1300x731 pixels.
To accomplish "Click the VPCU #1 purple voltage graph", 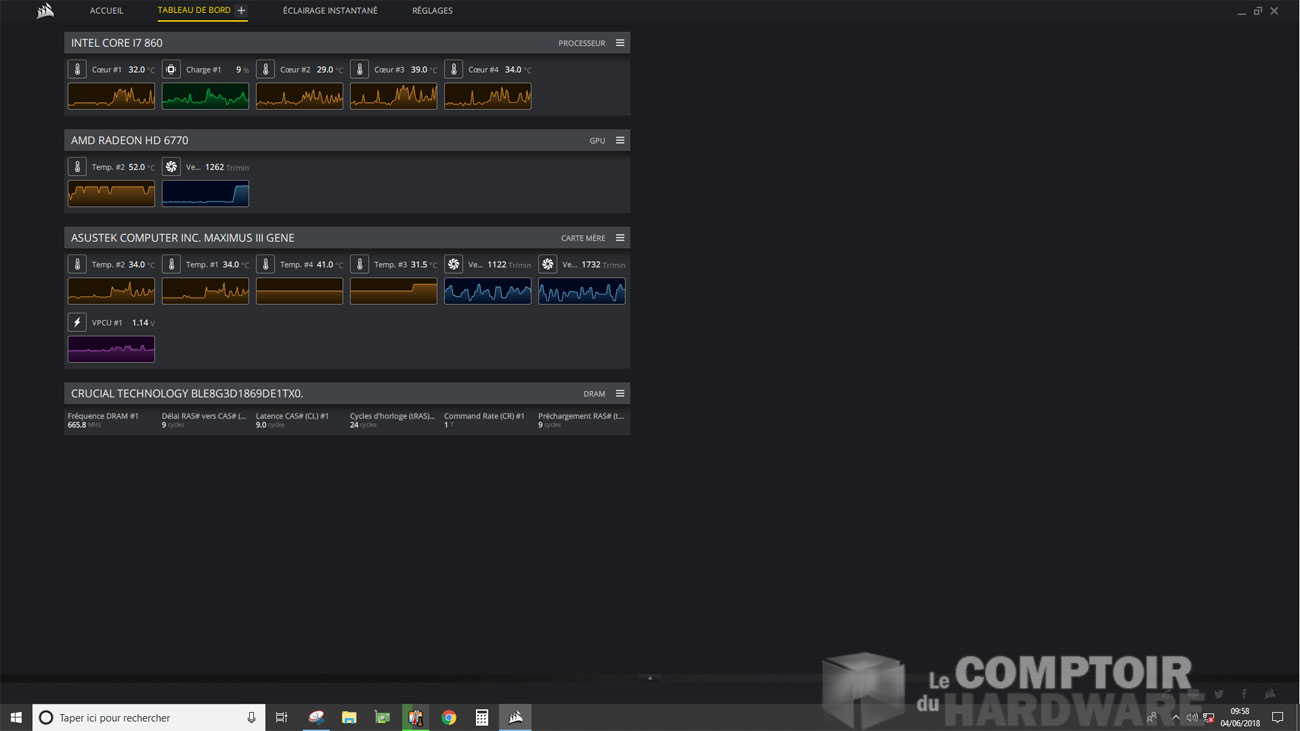I will pyautogui.click(x=111, y=349).
